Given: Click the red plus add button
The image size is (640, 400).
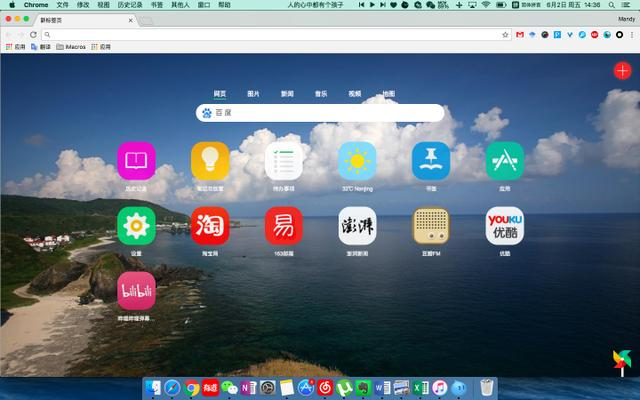Looking at the screenshot, I should point(622,71).
